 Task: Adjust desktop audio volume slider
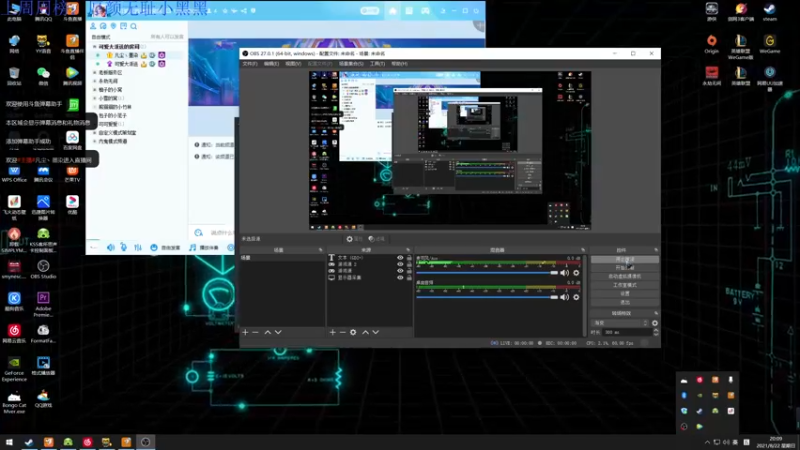pos(487,297)
